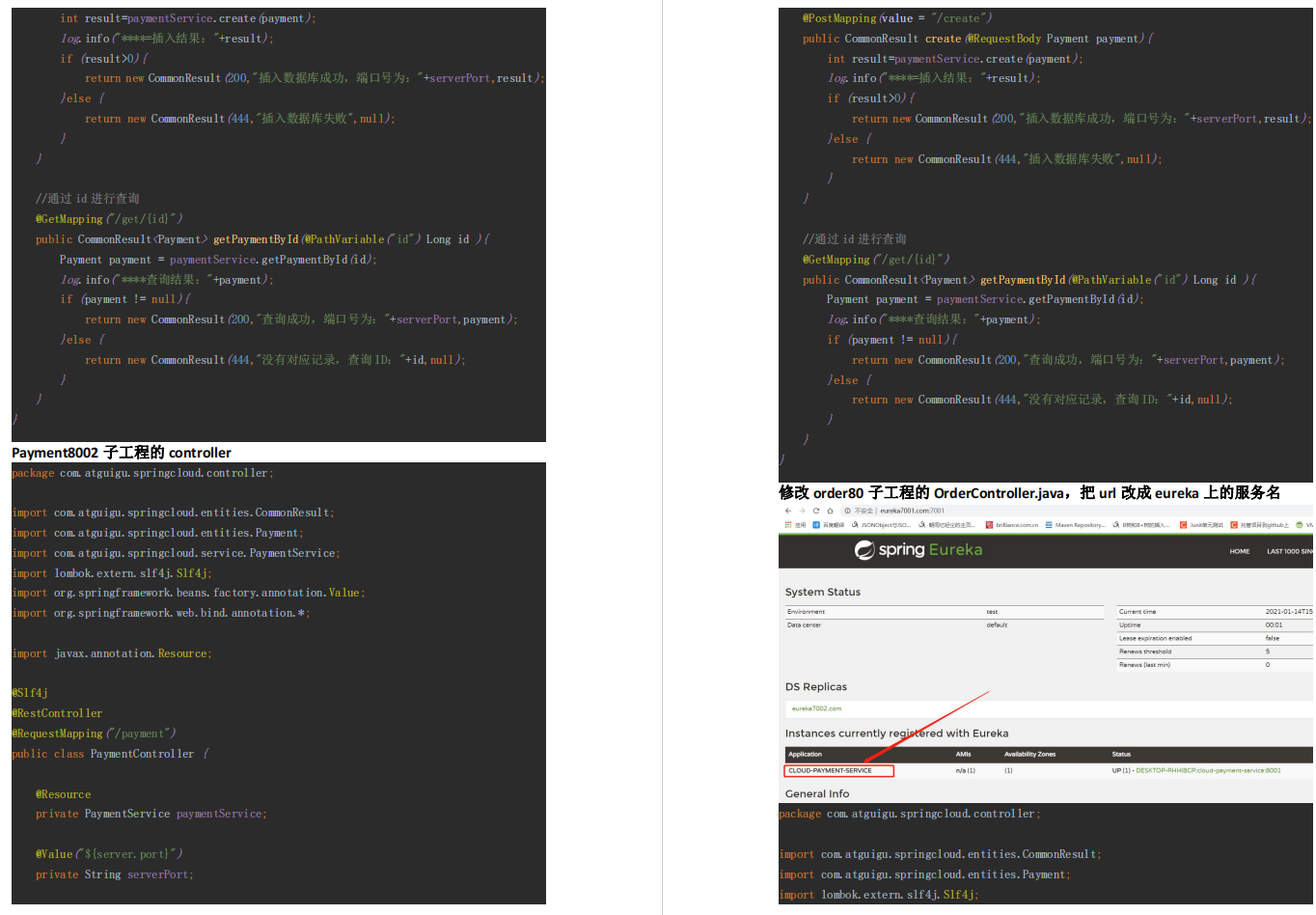This screenshot has height=915, width=1316.
Task: Click the @Value("${server.port}") line
Action: [109, 854]
